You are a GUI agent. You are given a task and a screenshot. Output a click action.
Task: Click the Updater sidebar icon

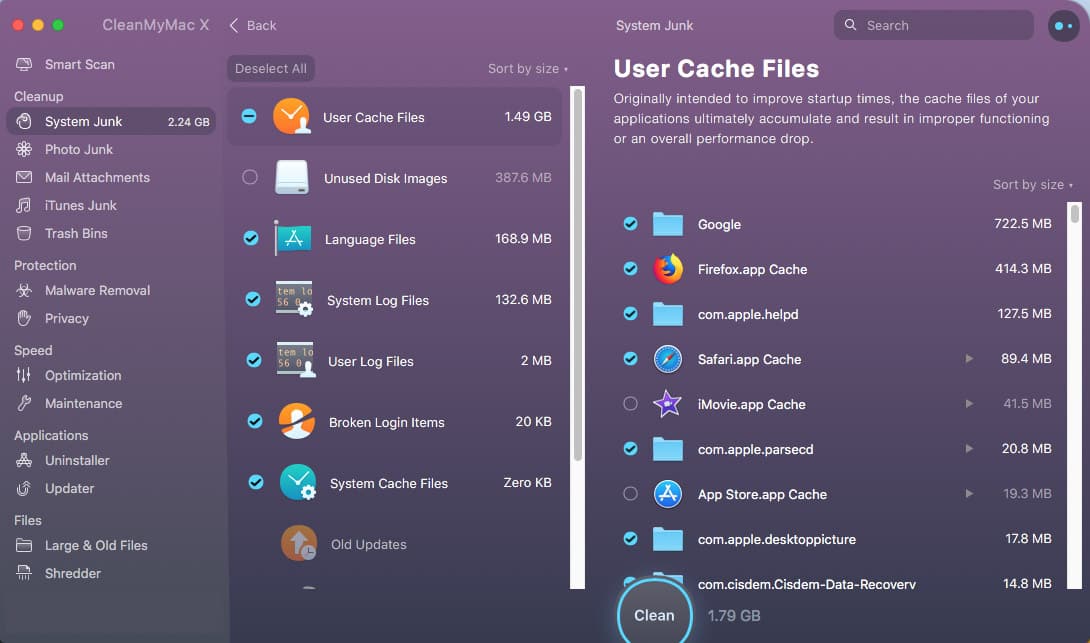pyautogui.click(x=24, y=489)
